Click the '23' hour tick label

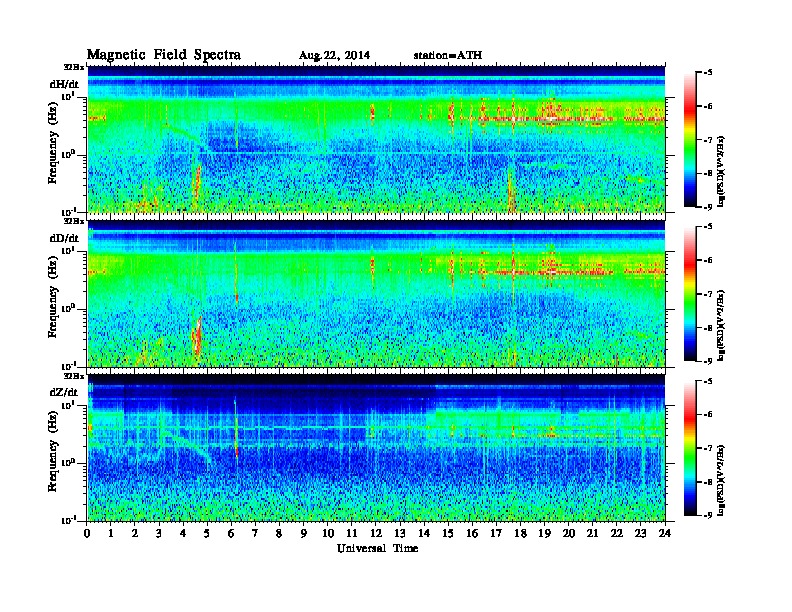[641, 533]
